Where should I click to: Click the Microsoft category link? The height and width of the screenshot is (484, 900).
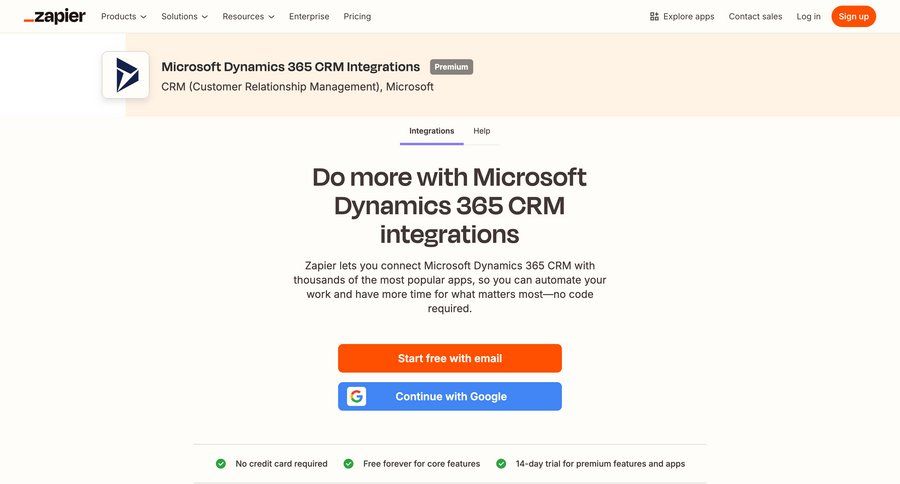click(410, 87)
